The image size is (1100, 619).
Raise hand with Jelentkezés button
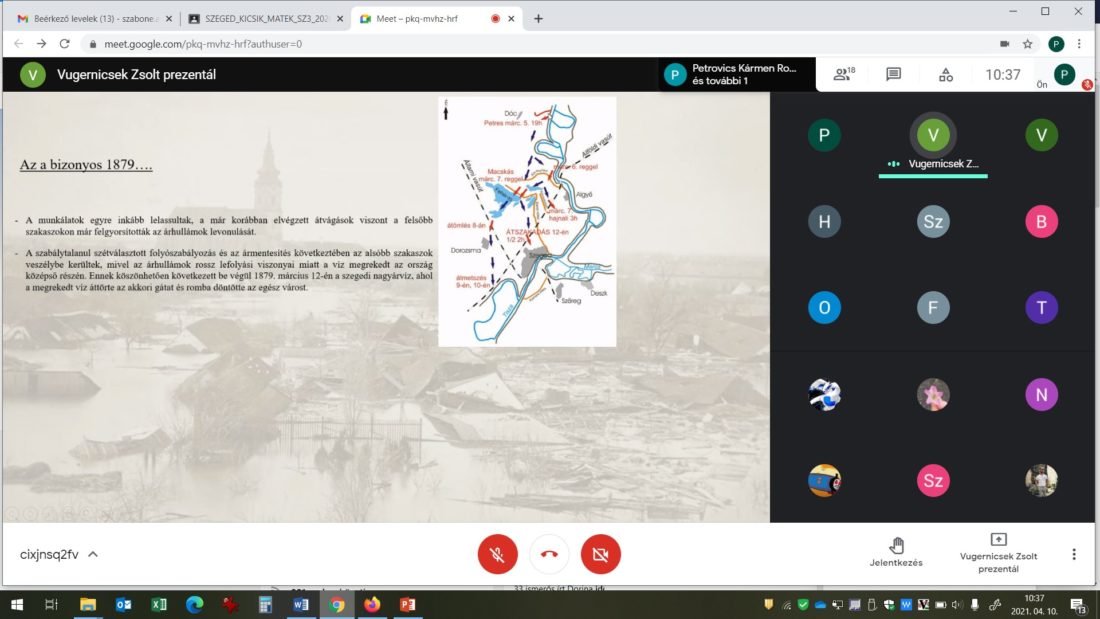896,552
